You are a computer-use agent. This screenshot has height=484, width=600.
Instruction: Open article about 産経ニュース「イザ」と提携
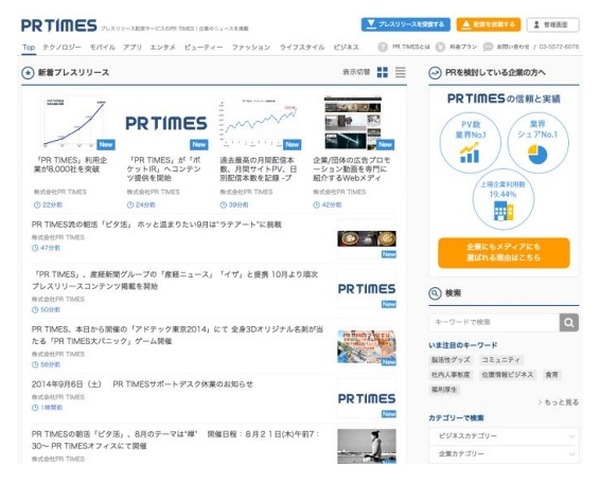(175, 280)
